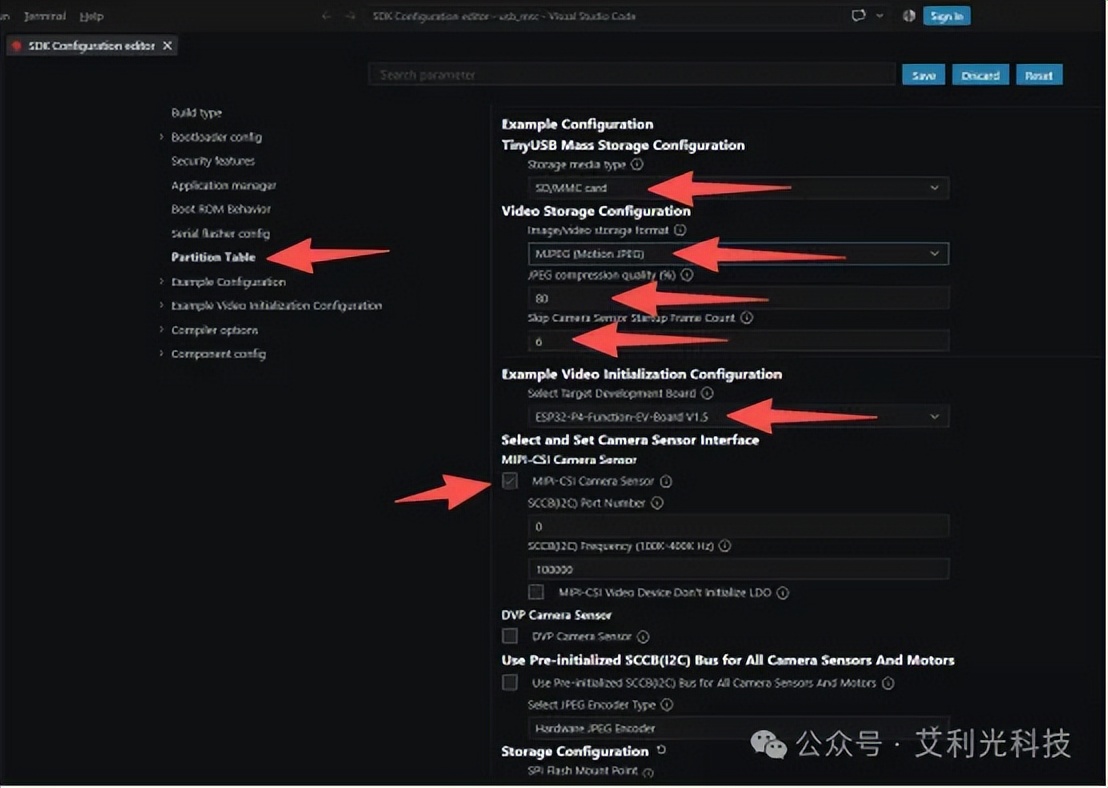This screenshot has height=788, width=1108.
Task: Discard configuration changes
Action: coord(980,75)
